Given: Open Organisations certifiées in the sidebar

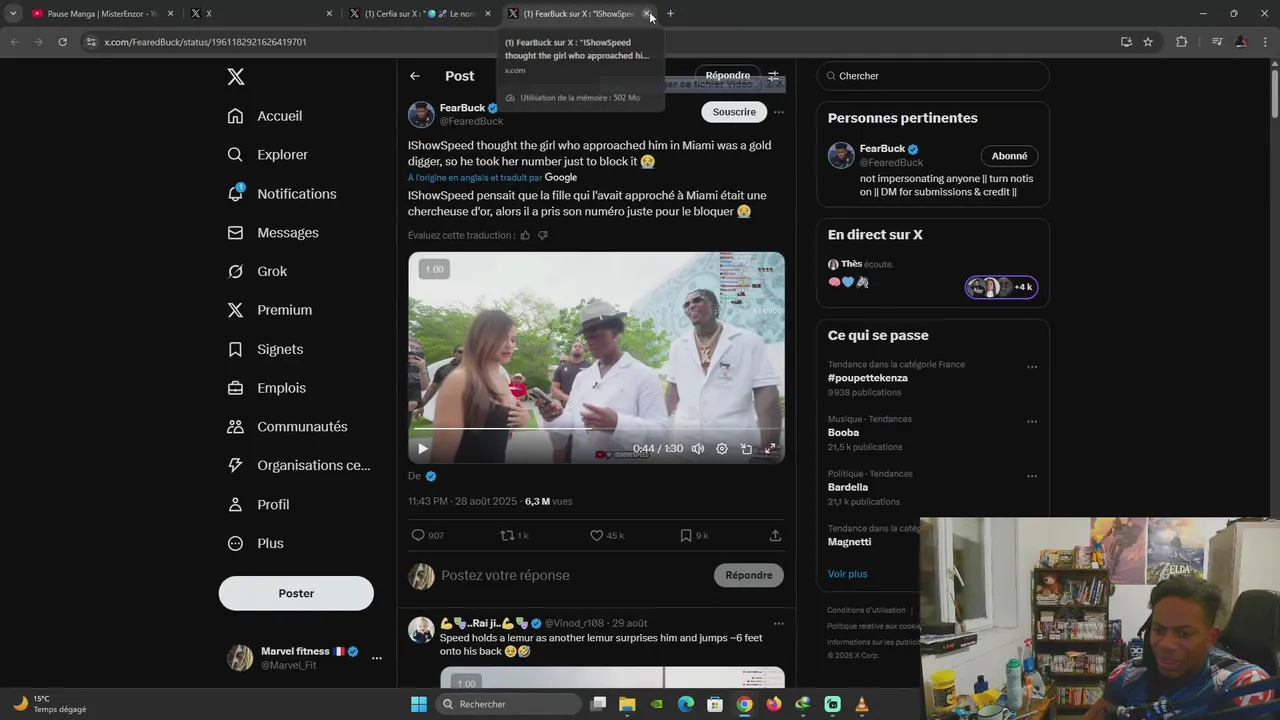Looking at the screenshot, I should click(x=299, y=466).
